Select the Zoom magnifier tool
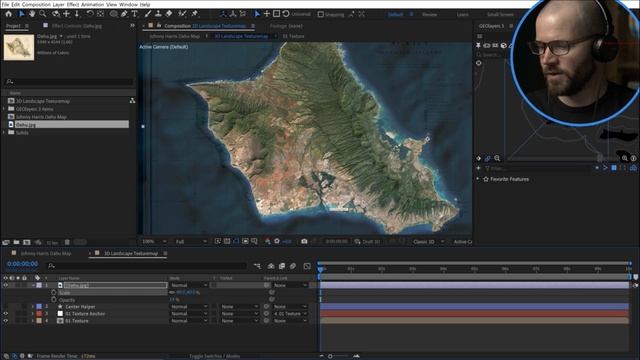 [x=42, y=14]
